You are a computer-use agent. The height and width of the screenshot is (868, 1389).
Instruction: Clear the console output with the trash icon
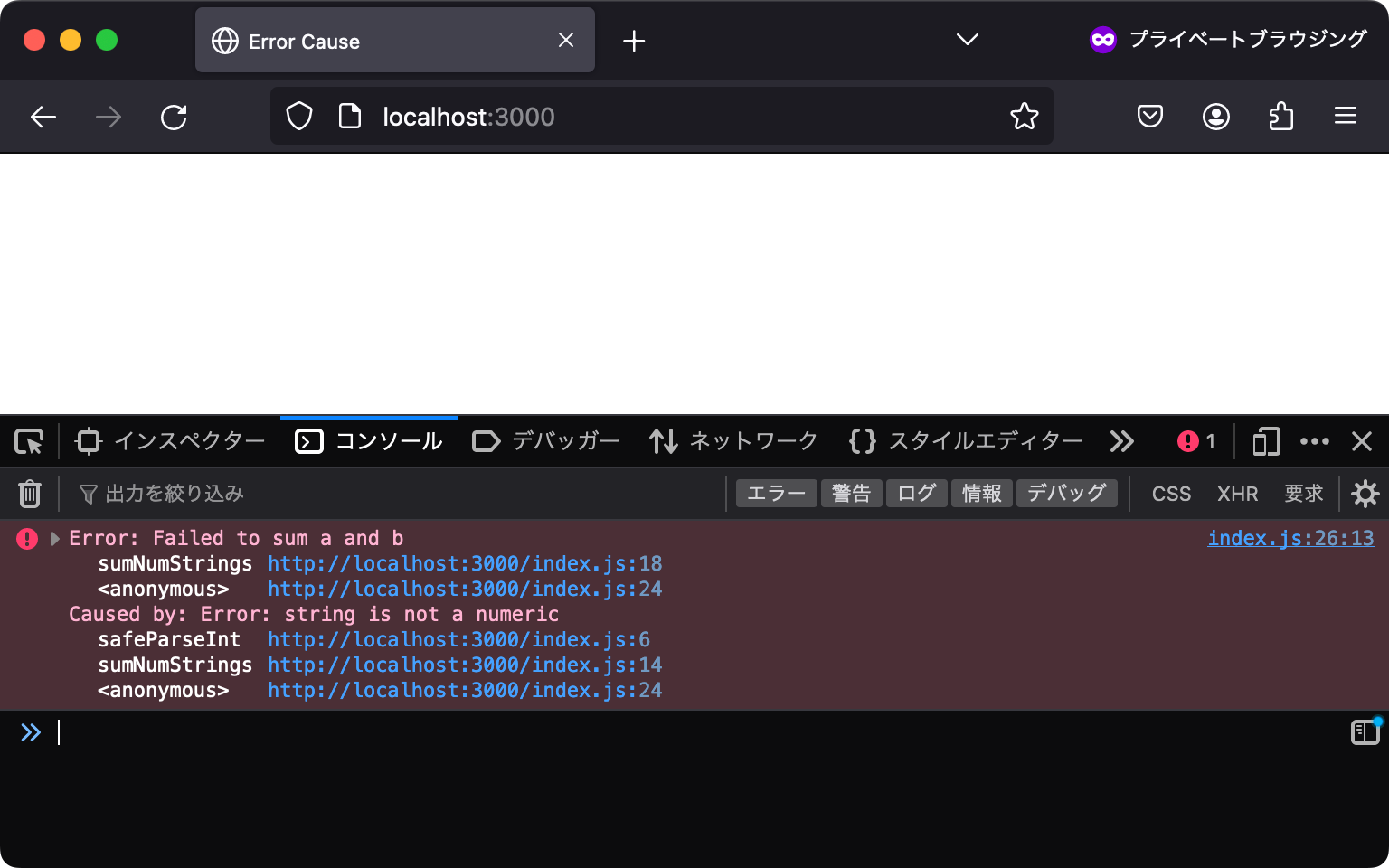click(30, 494)
